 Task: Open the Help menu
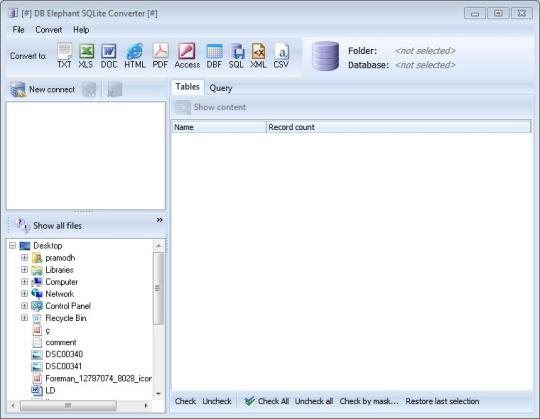pos(81,30)
